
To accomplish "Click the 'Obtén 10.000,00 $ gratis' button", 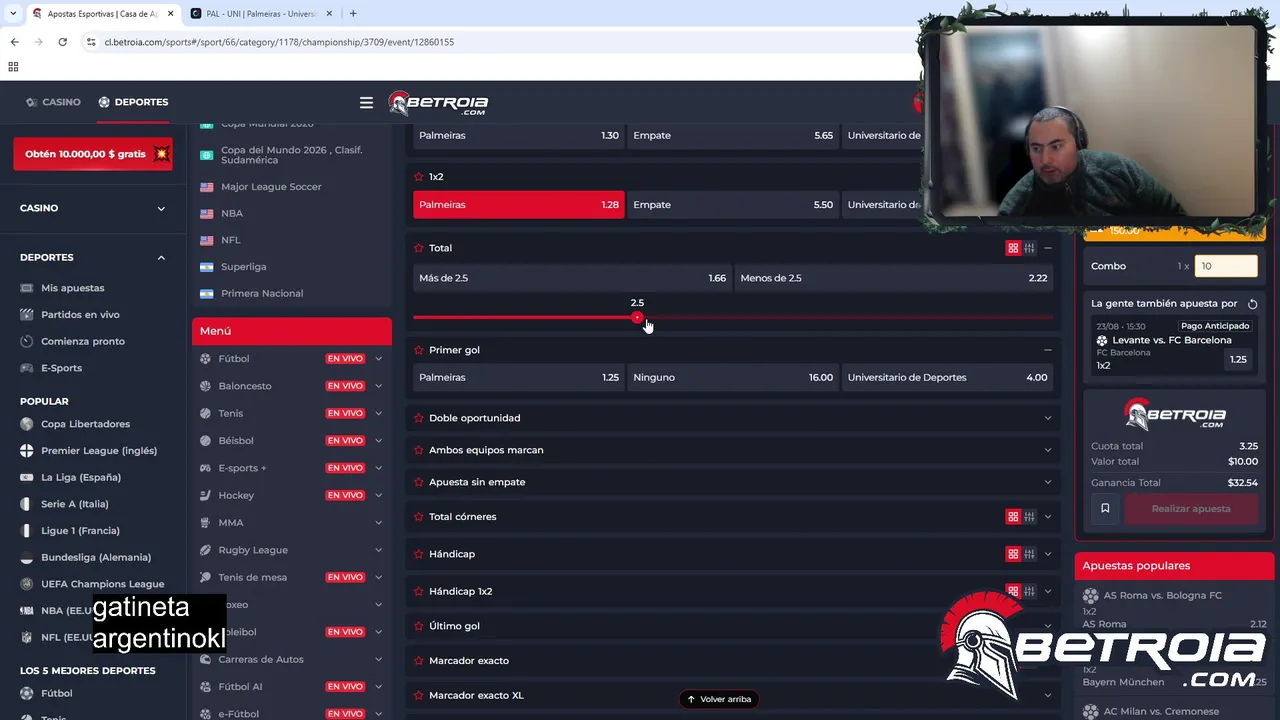I will point(93,154).
